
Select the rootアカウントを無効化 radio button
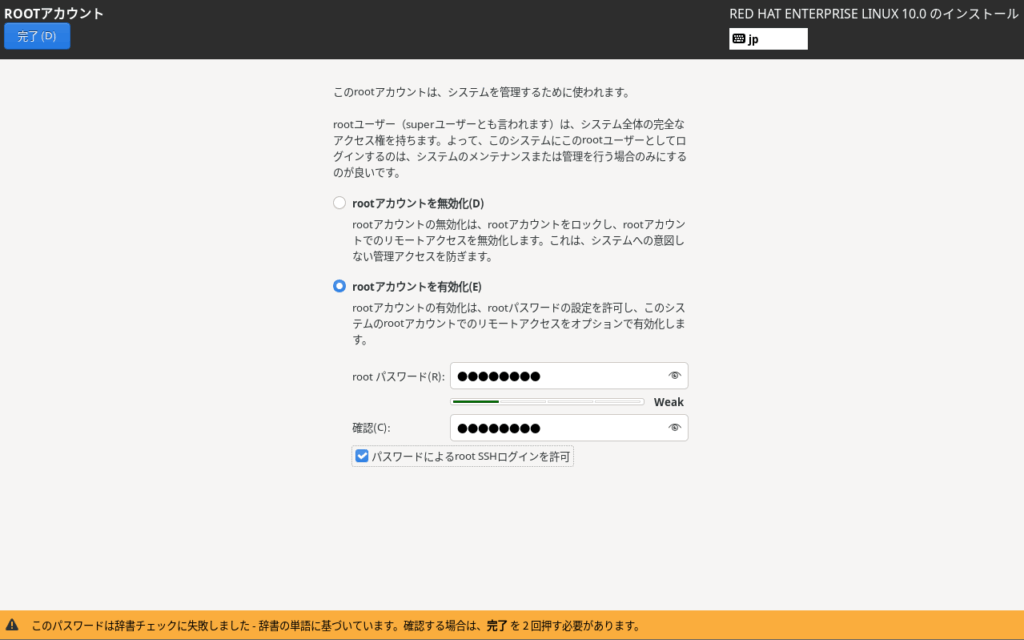339,203
